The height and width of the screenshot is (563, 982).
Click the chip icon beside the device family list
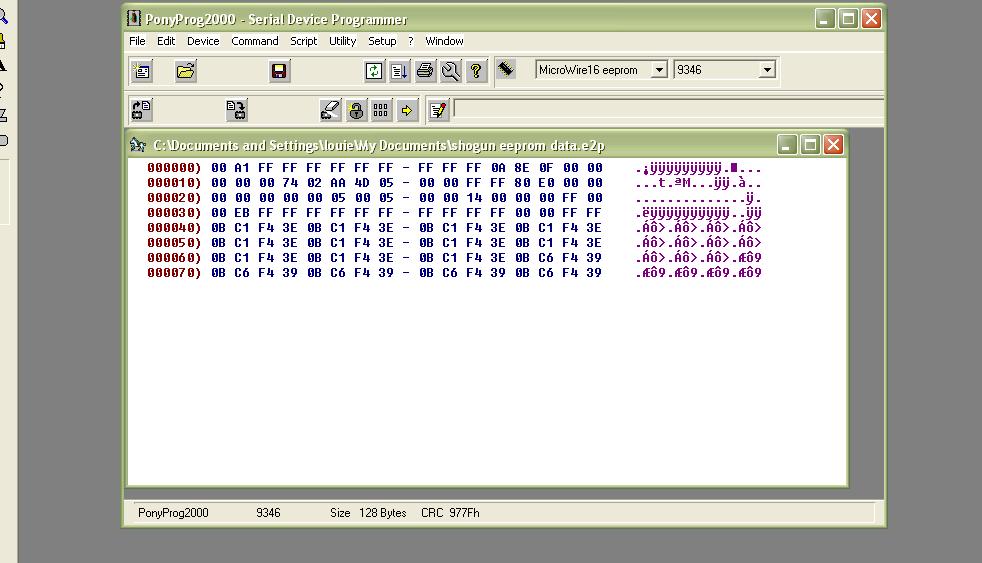pyautogui.click(x=506, y=69)
